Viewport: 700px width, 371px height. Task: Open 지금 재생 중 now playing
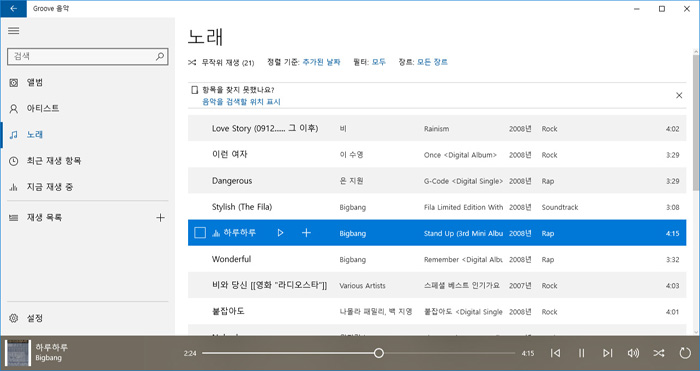[87, 187]
